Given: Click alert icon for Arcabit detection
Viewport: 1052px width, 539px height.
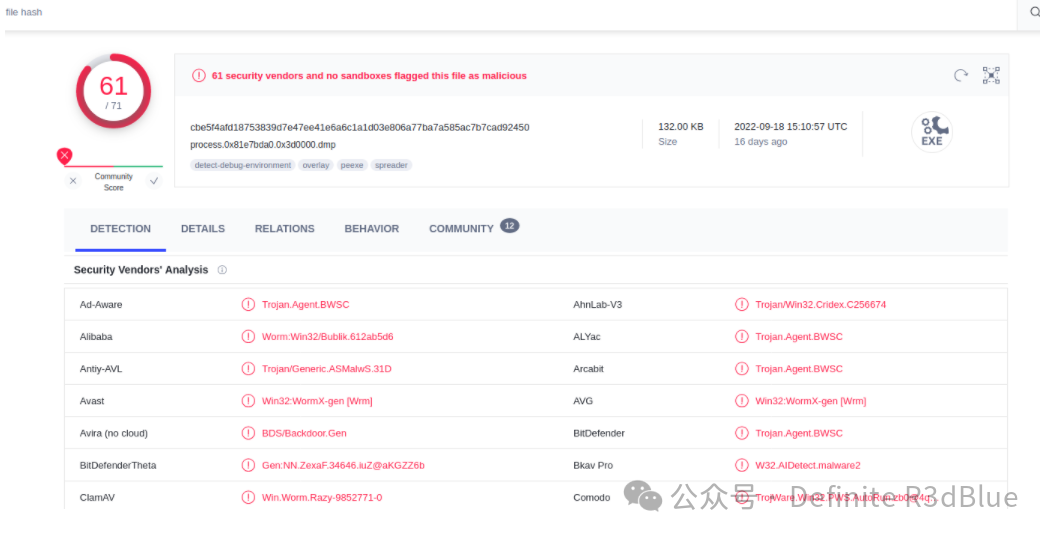Looking at the screenshot, I should click(741, 369).
